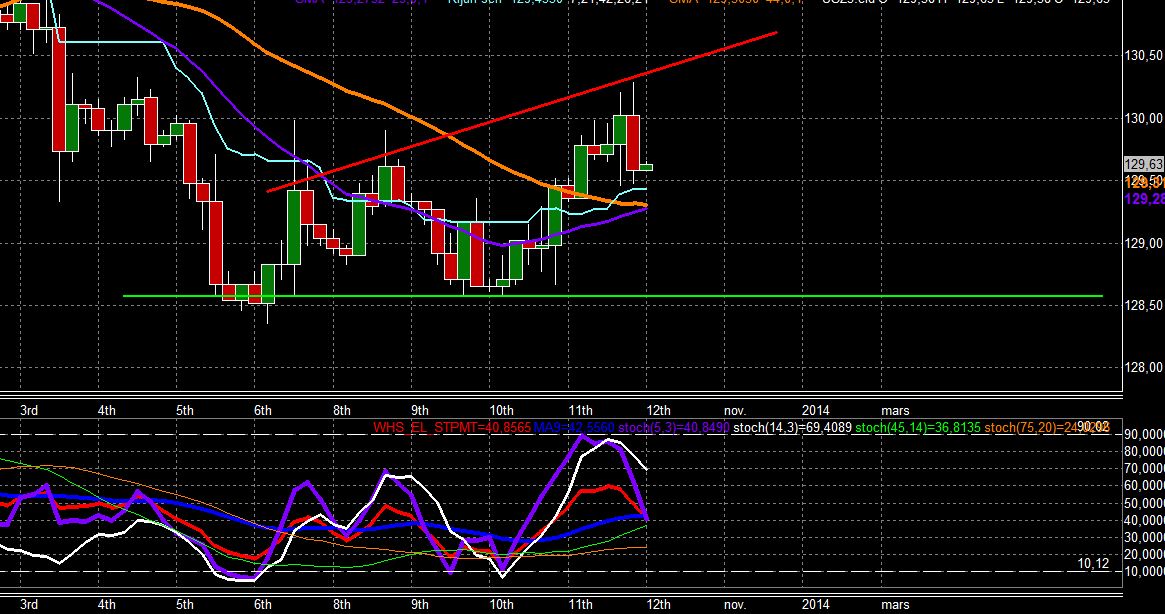
Task: Click 2014 on stochastic panel time axis
Action: 816,604
